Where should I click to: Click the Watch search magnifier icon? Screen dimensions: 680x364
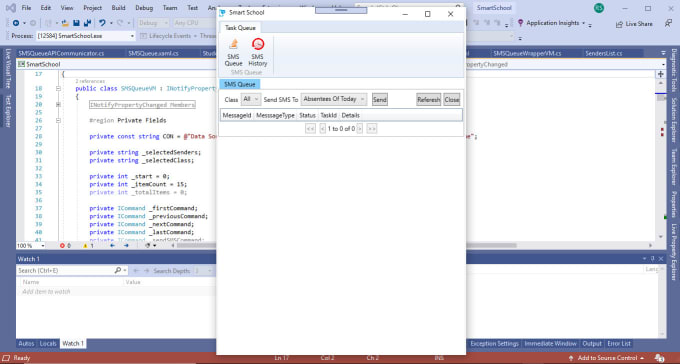click(118, 270)
